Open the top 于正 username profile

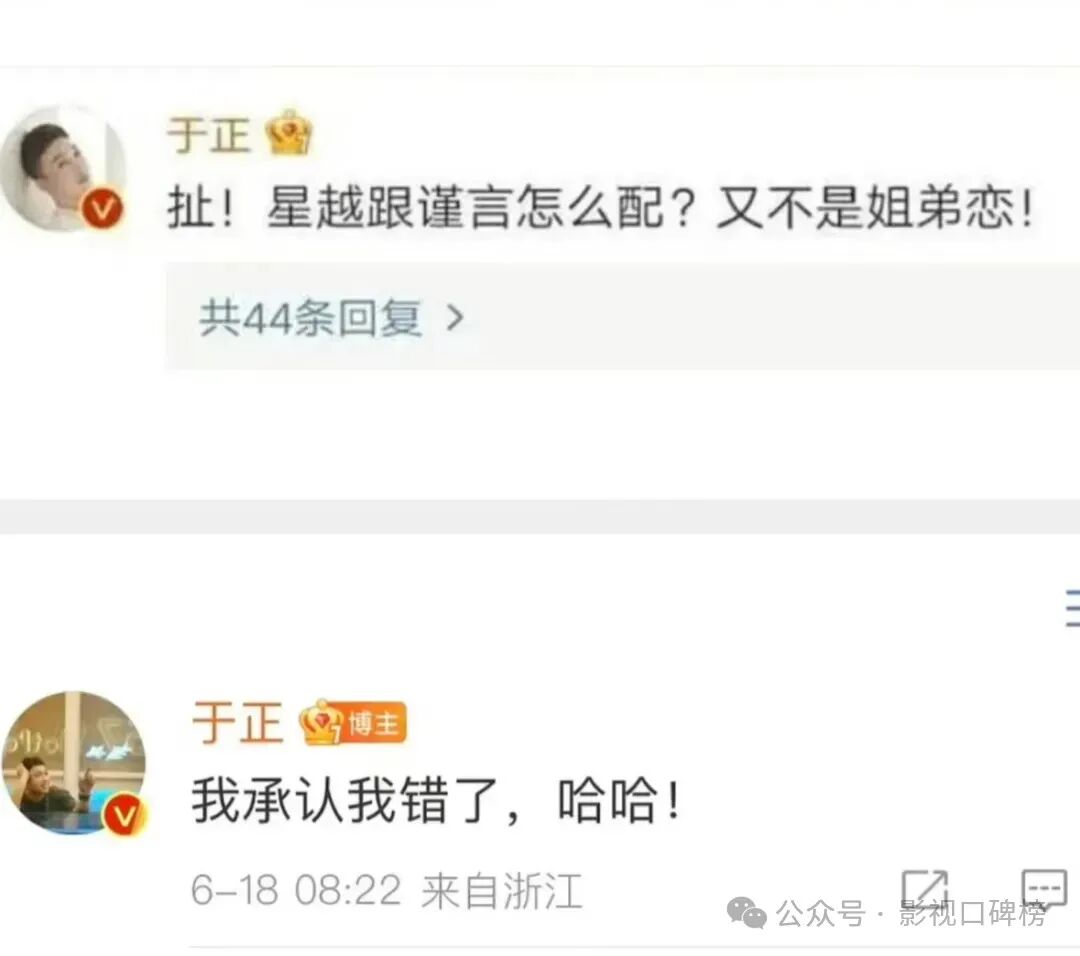(x=208, y=134)
